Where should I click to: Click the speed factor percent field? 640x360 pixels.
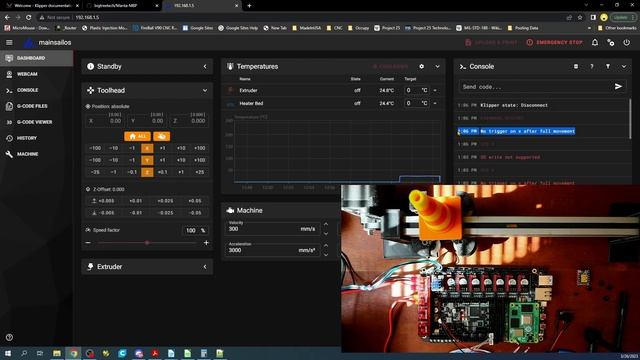tap(194, 231)
